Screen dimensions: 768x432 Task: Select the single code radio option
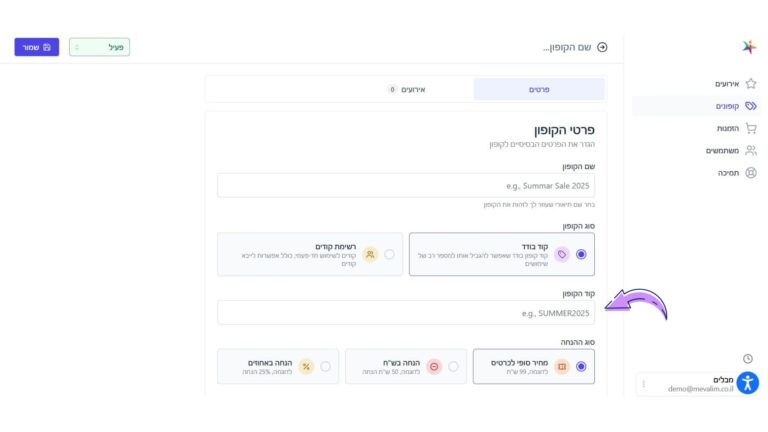582,254
